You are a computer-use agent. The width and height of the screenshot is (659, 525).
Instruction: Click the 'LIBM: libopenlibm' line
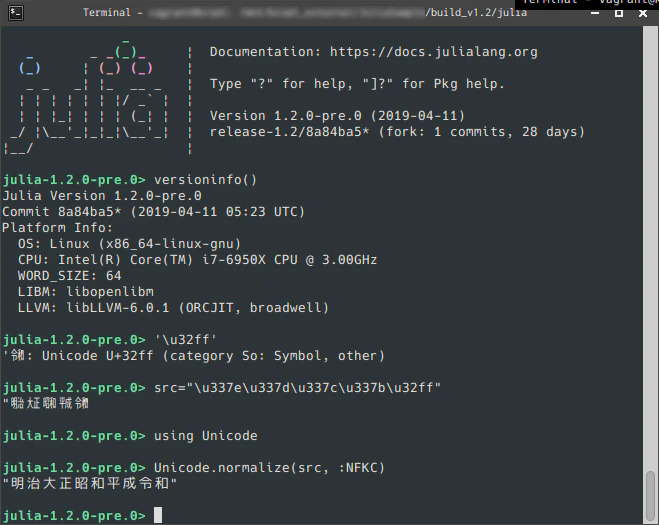(x=86, y=292)
